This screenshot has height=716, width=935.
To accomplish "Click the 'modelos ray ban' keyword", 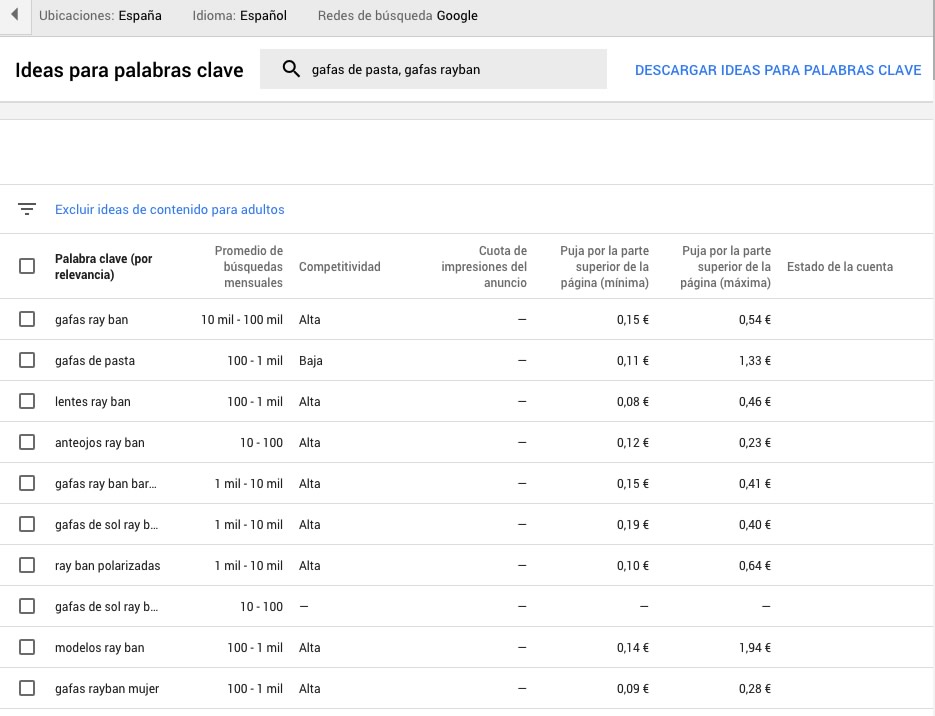I will click(100, 647).
